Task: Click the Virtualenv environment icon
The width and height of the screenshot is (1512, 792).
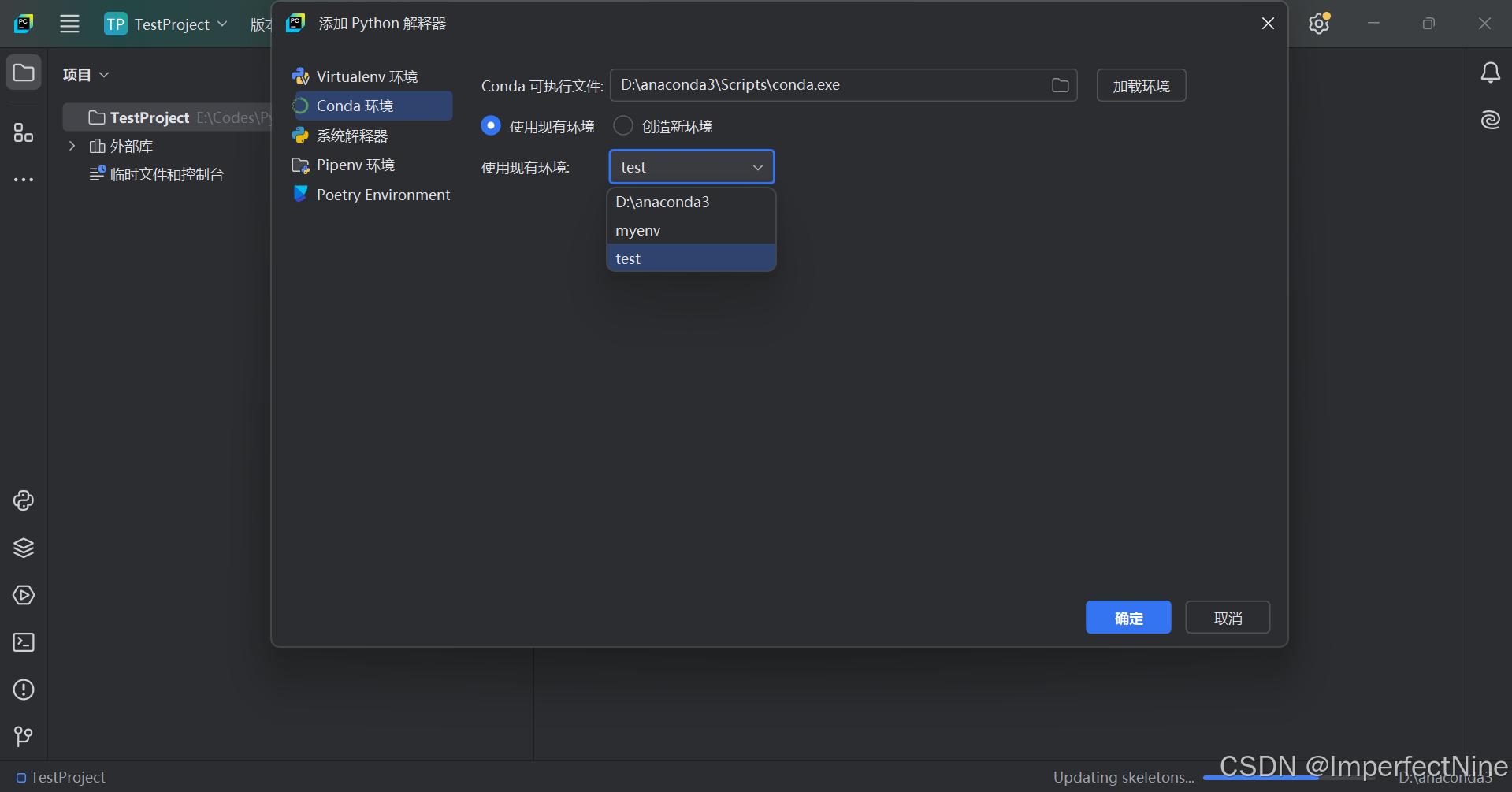Action: (300, 76)
